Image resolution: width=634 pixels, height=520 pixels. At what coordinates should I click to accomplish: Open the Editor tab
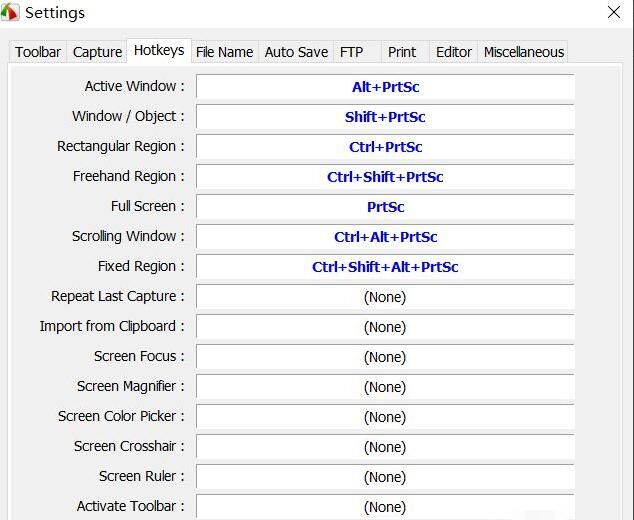pyautogui.click(x=454, y=52)
